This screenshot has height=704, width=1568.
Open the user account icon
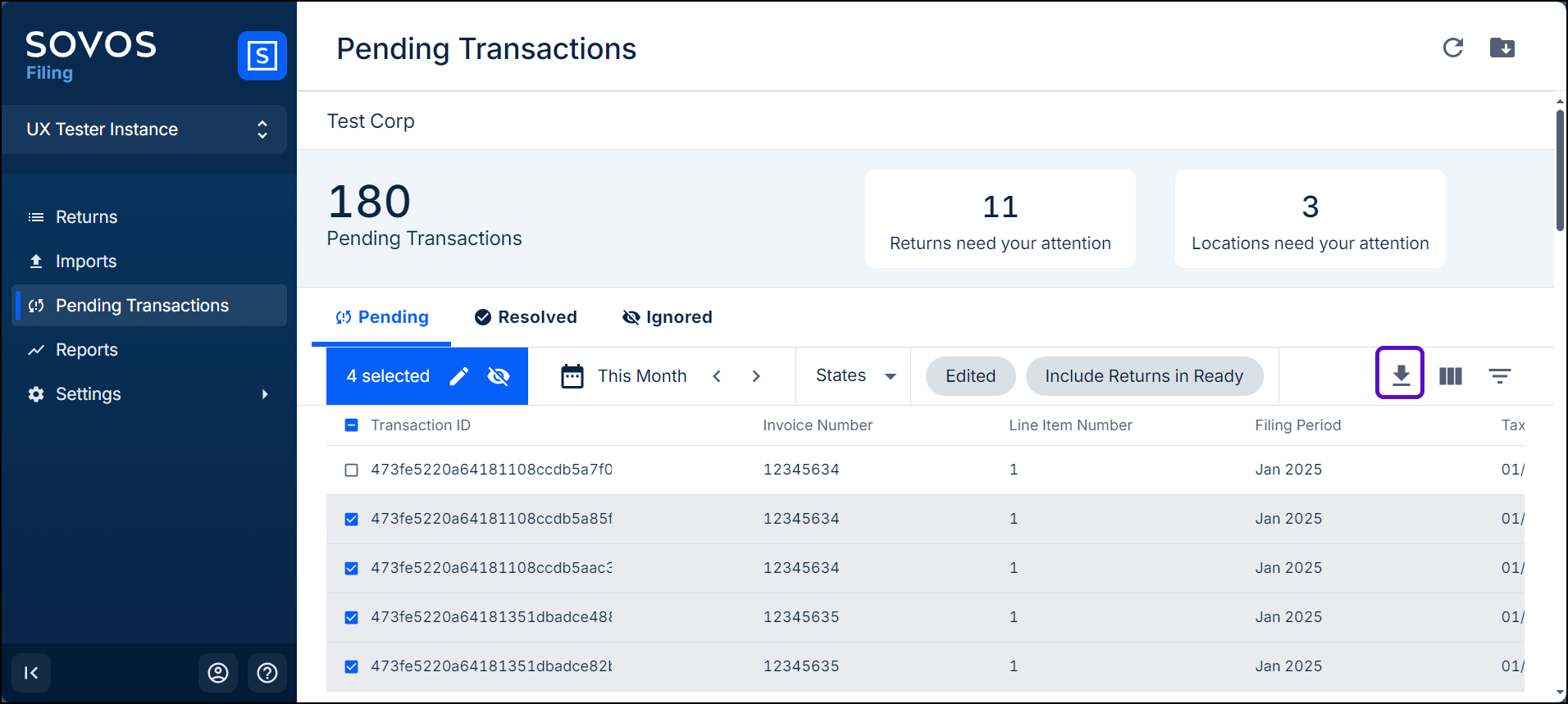218,673
